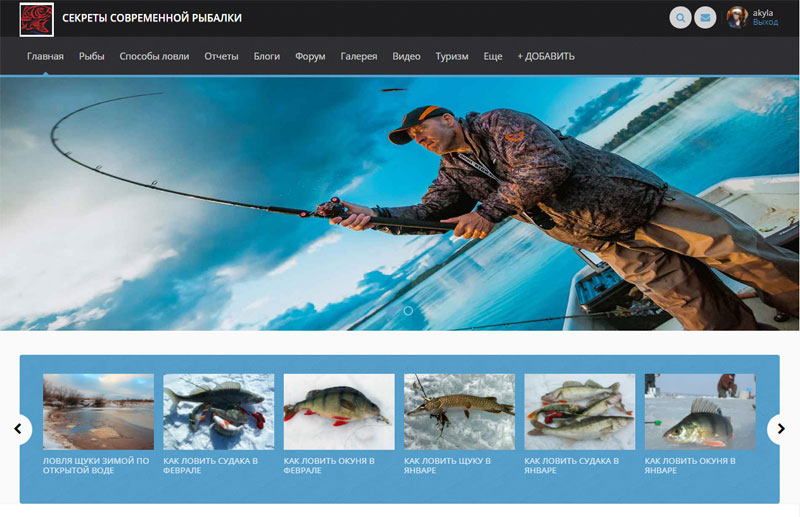
Task: Click the Выход logout link
Action: [x=765, y=22]
